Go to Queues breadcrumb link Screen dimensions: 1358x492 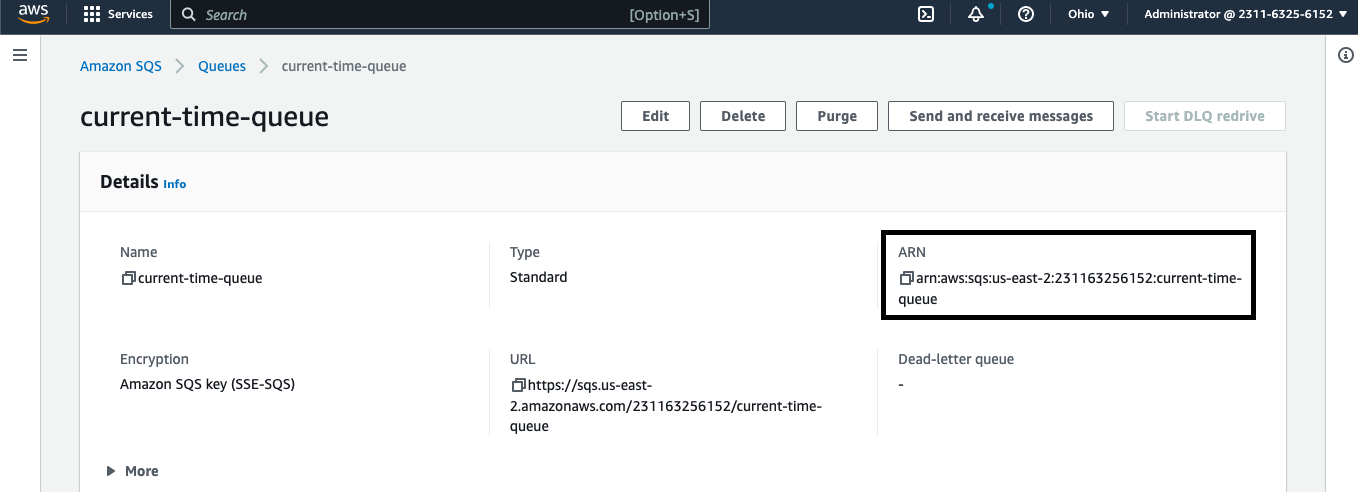[222, 66]
